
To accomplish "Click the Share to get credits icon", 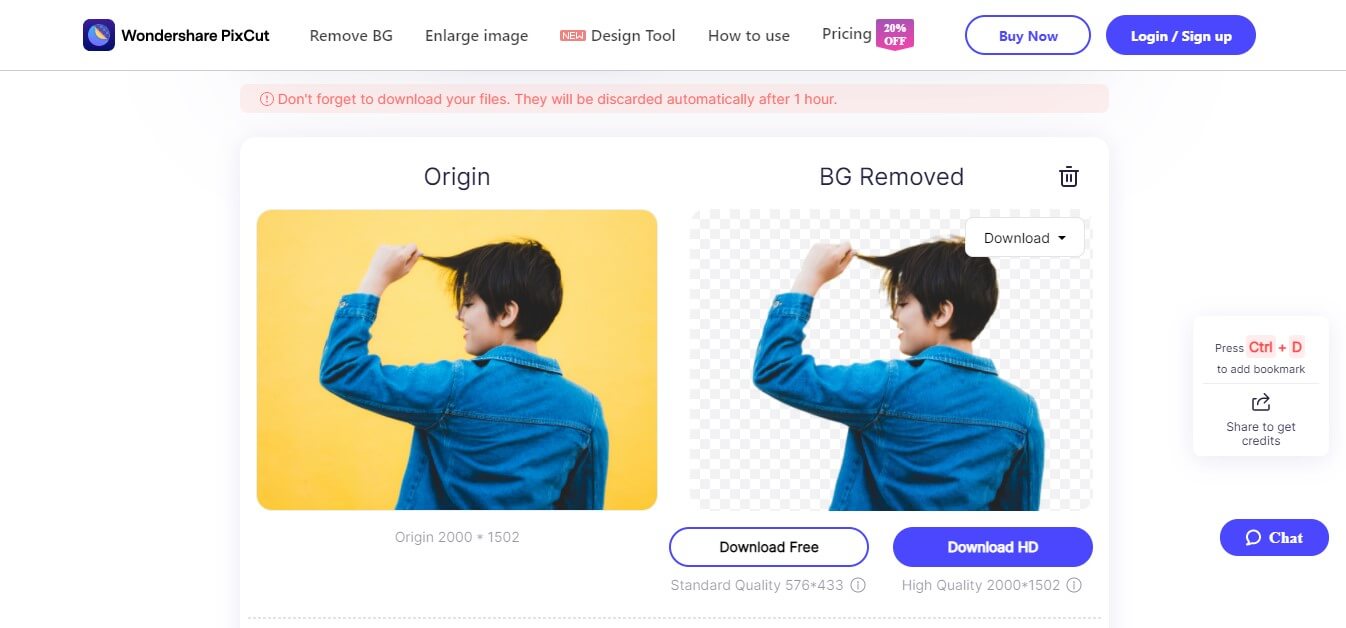I will tap(1261, 402).
